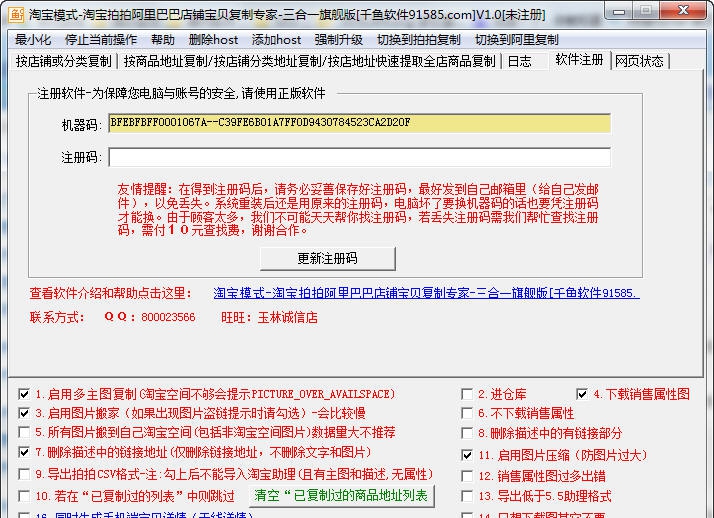Toggle option 2 进仓库 checkbox

pos(467,394)
